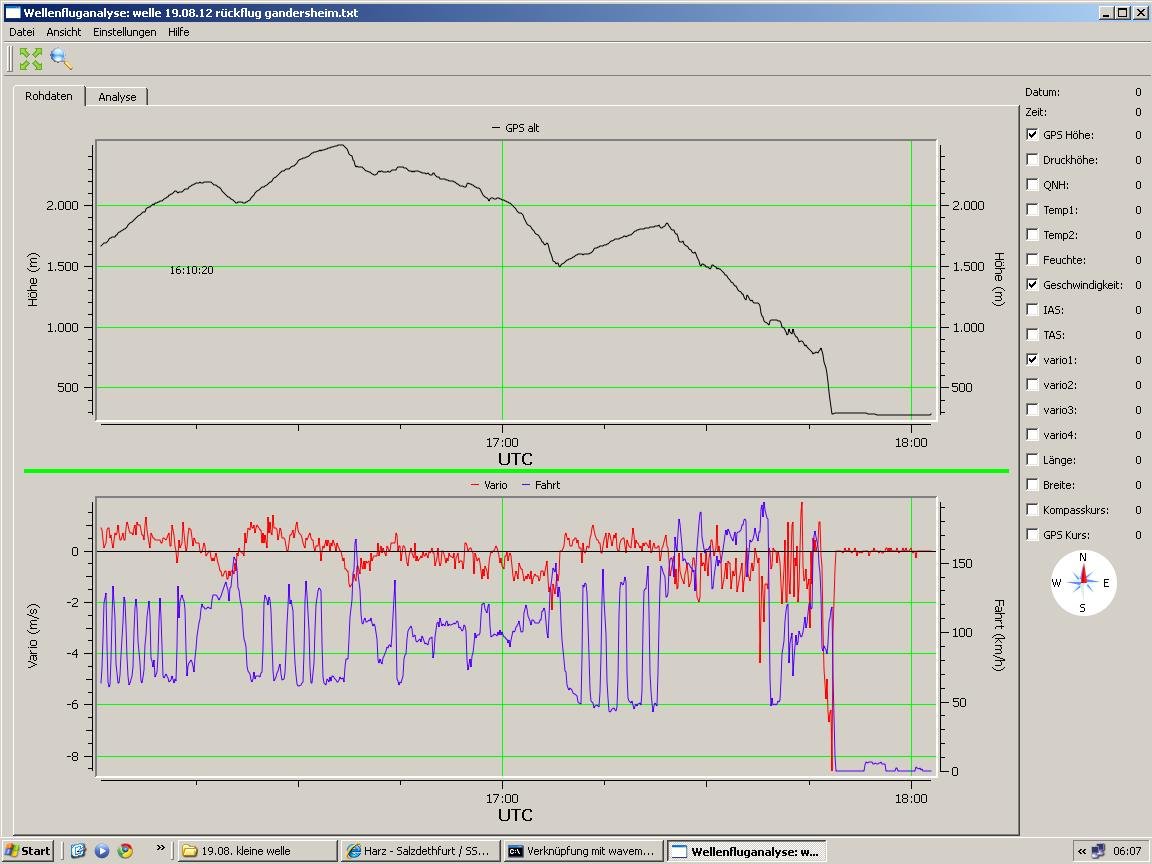Click the magnifying glass zoom tool
Viewport: 1152px width, 864px height.
tap(62, 59)
